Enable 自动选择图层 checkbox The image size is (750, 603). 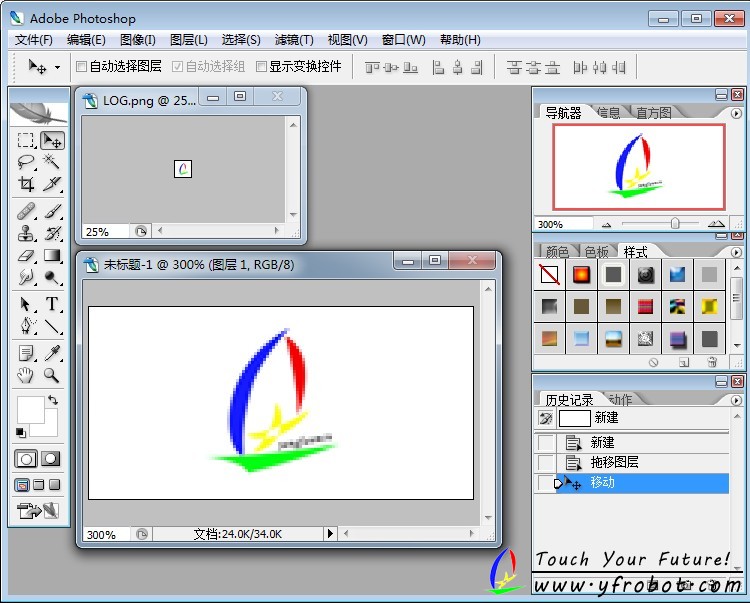point(82,67)
